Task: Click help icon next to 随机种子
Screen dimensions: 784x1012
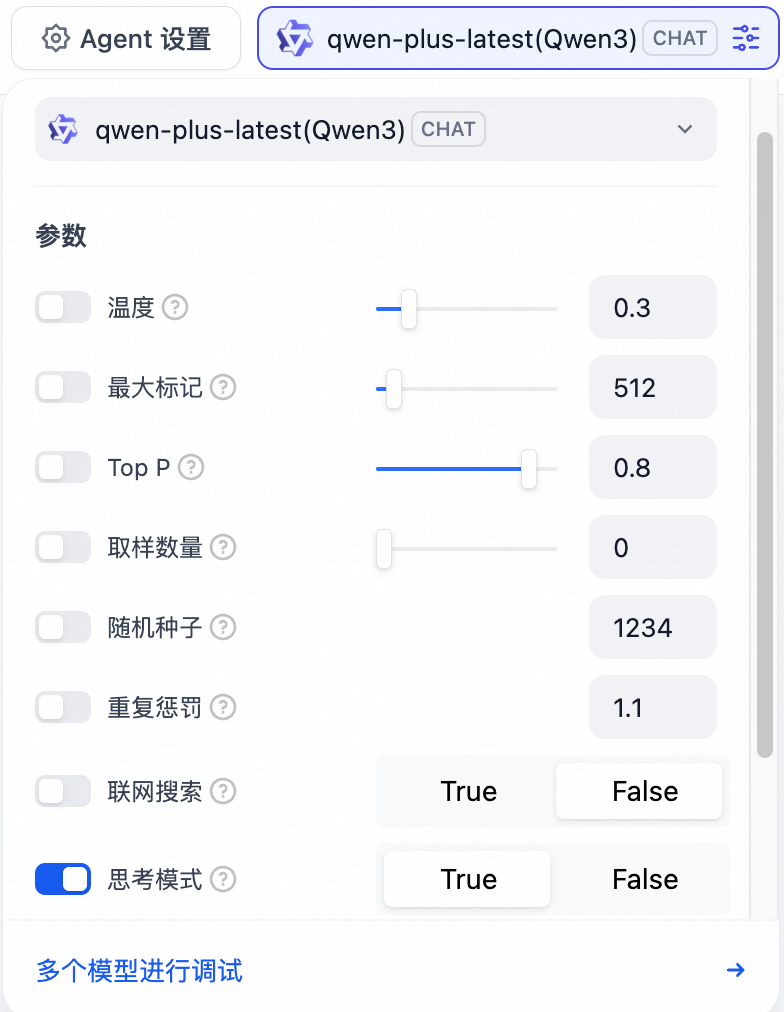Action: tap(223, 628)
